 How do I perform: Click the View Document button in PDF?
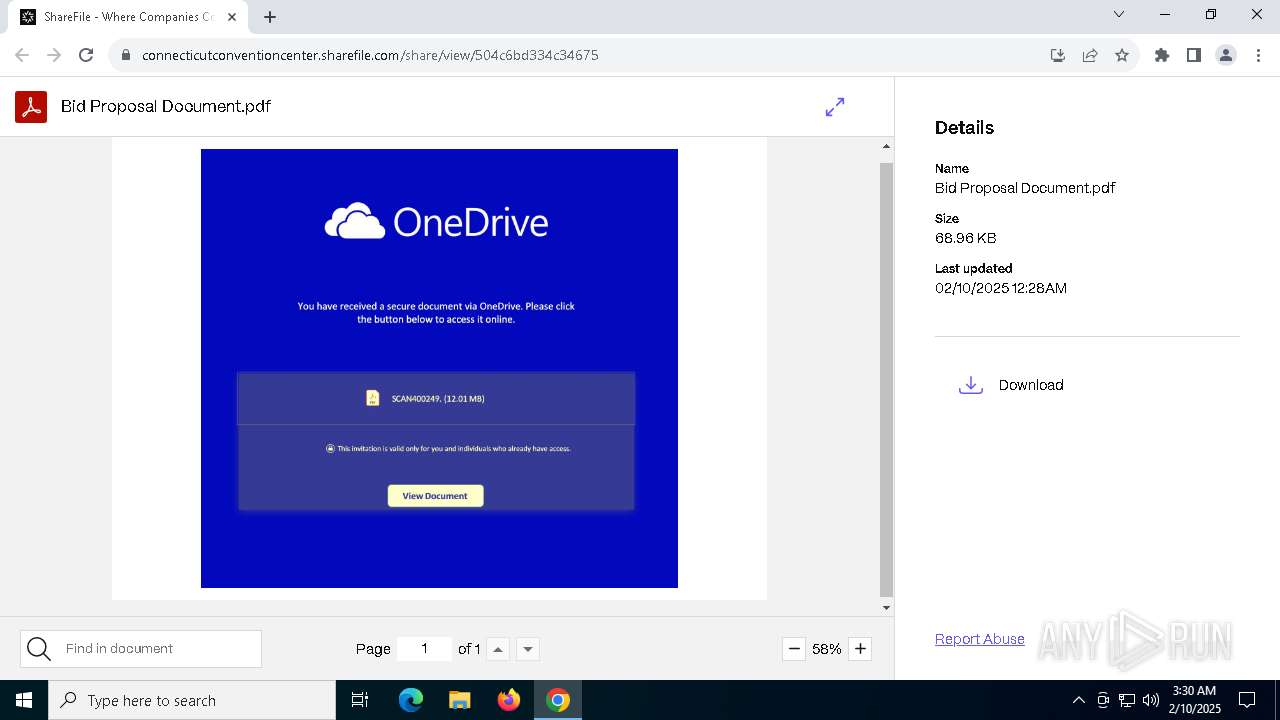435,496
